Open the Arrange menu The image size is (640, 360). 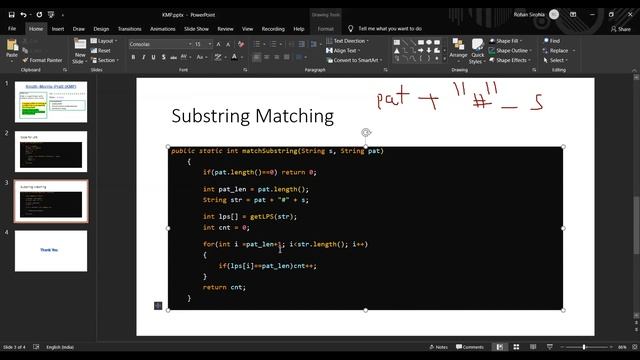point(458,51)
